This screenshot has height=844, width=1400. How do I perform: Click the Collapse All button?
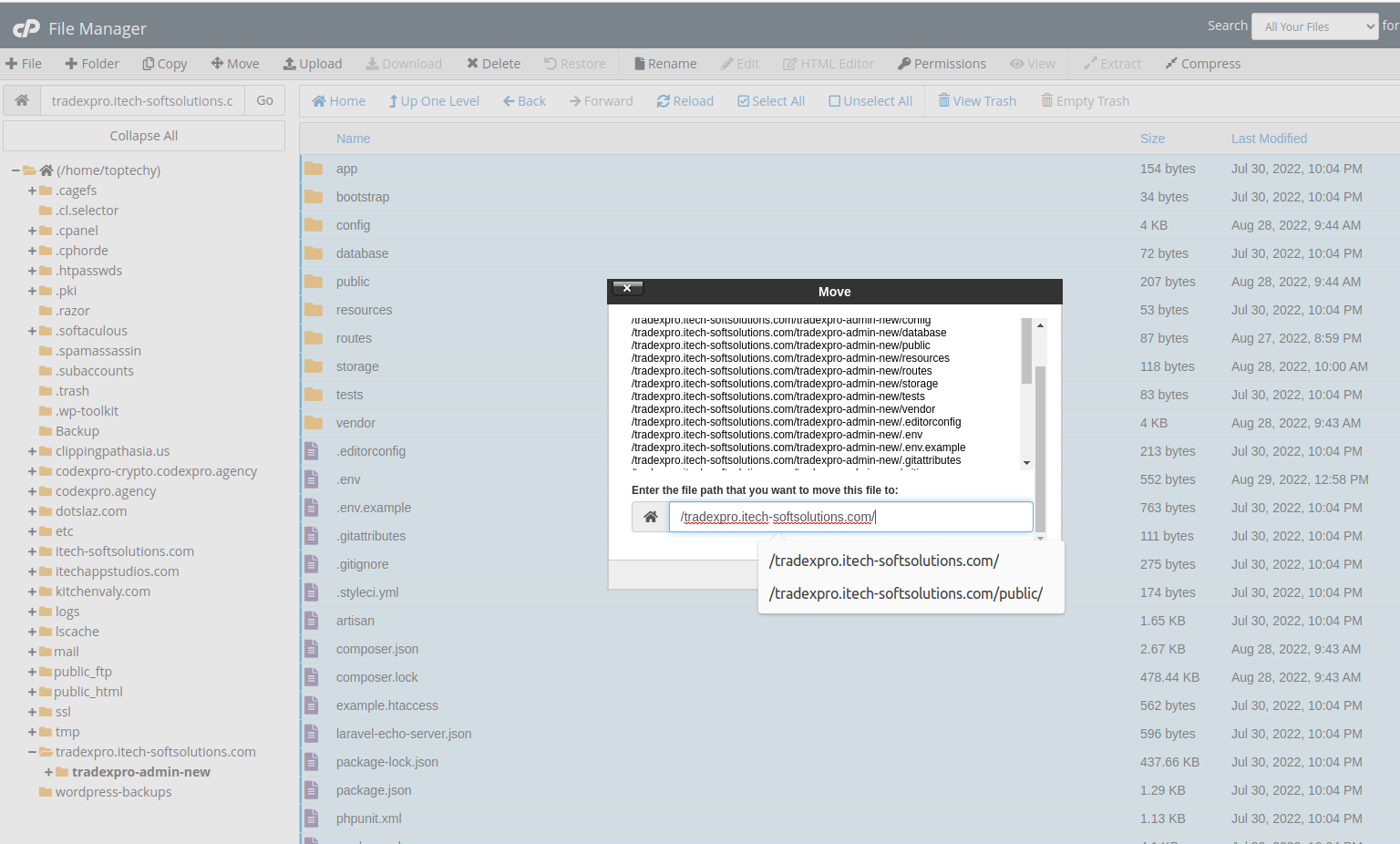[144, 136]
